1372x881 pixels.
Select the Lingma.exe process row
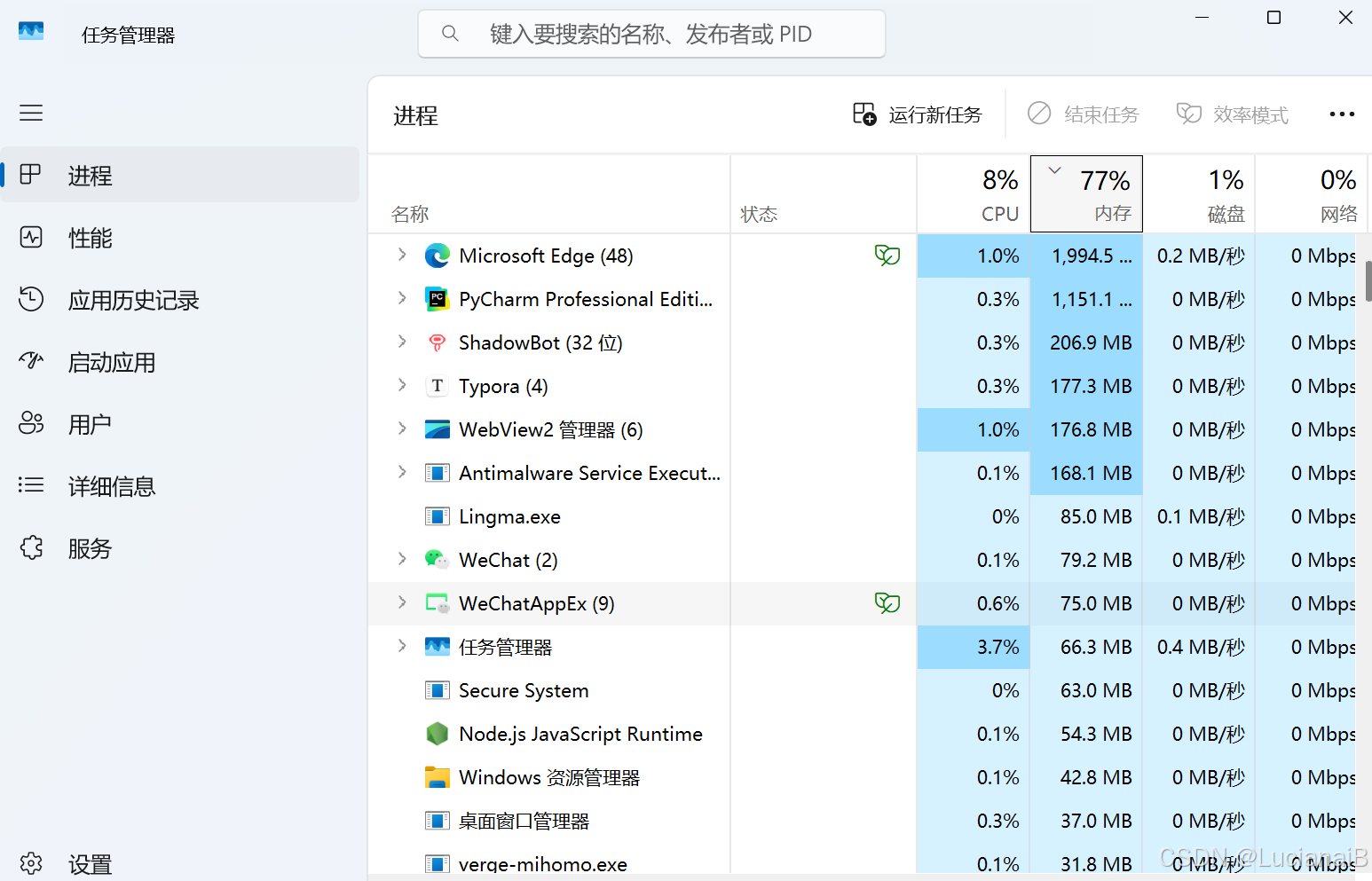click(862, 516)
